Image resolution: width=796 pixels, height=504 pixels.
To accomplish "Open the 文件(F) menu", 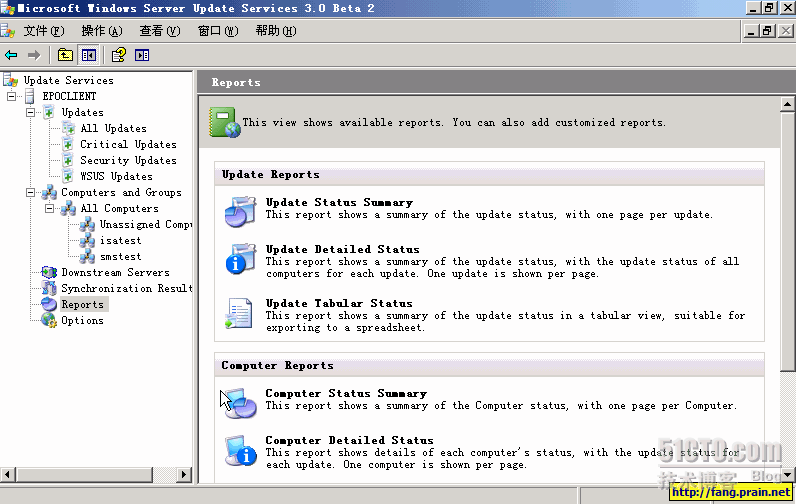I will [44, 31].
